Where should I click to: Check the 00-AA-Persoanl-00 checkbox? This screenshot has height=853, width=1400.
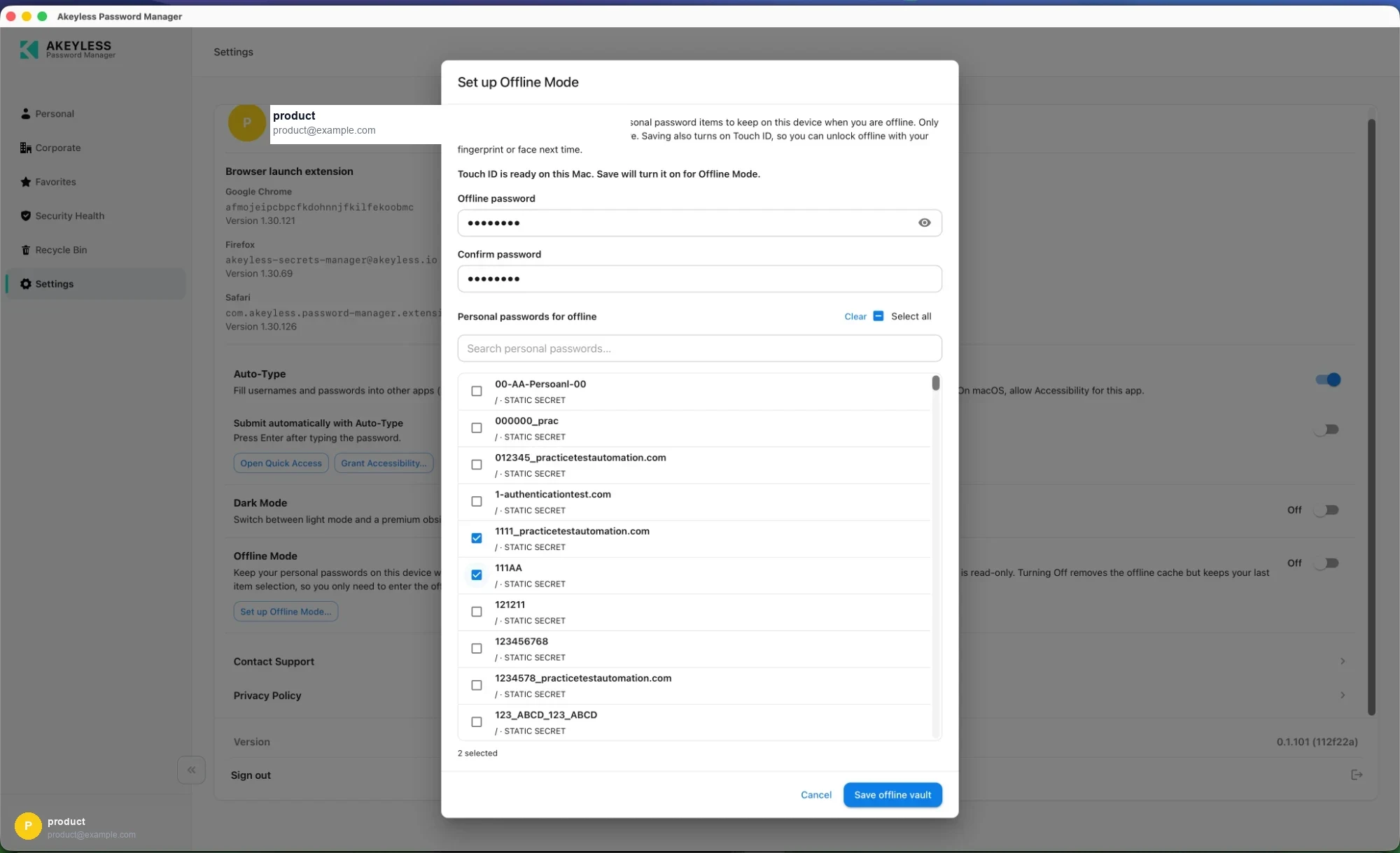pyautogui.click(x=477, y=391)
